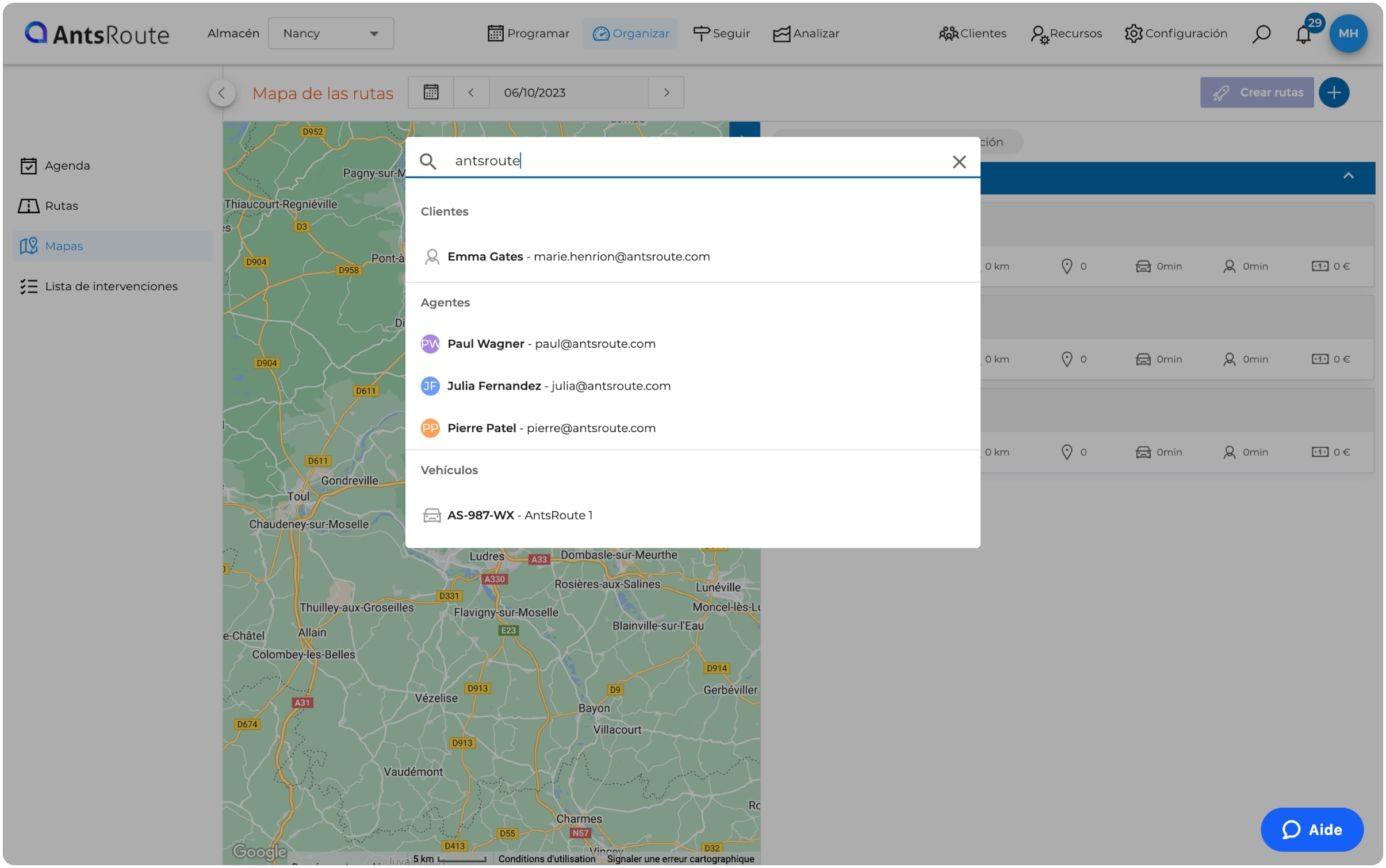Click the PP avatar icon
Viewport: 1386px width, 868px height.
click(430, 428)
